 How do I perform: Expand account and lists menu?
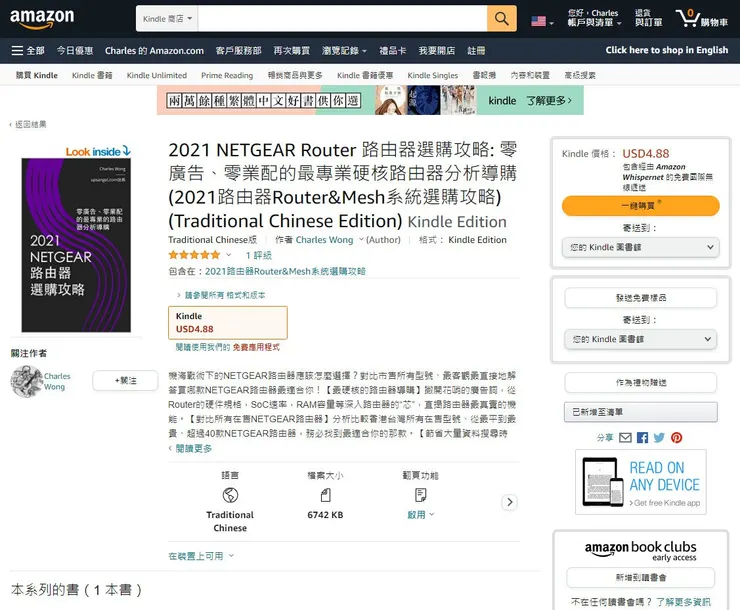(594, 18)
